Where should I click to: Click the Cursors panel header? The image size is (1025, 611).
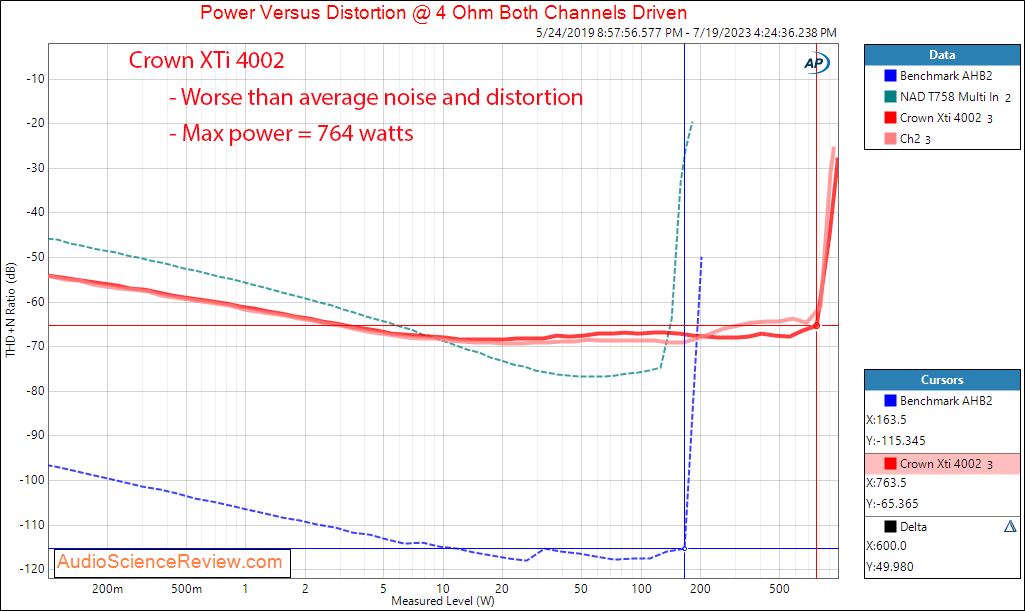tap(942, 380)
